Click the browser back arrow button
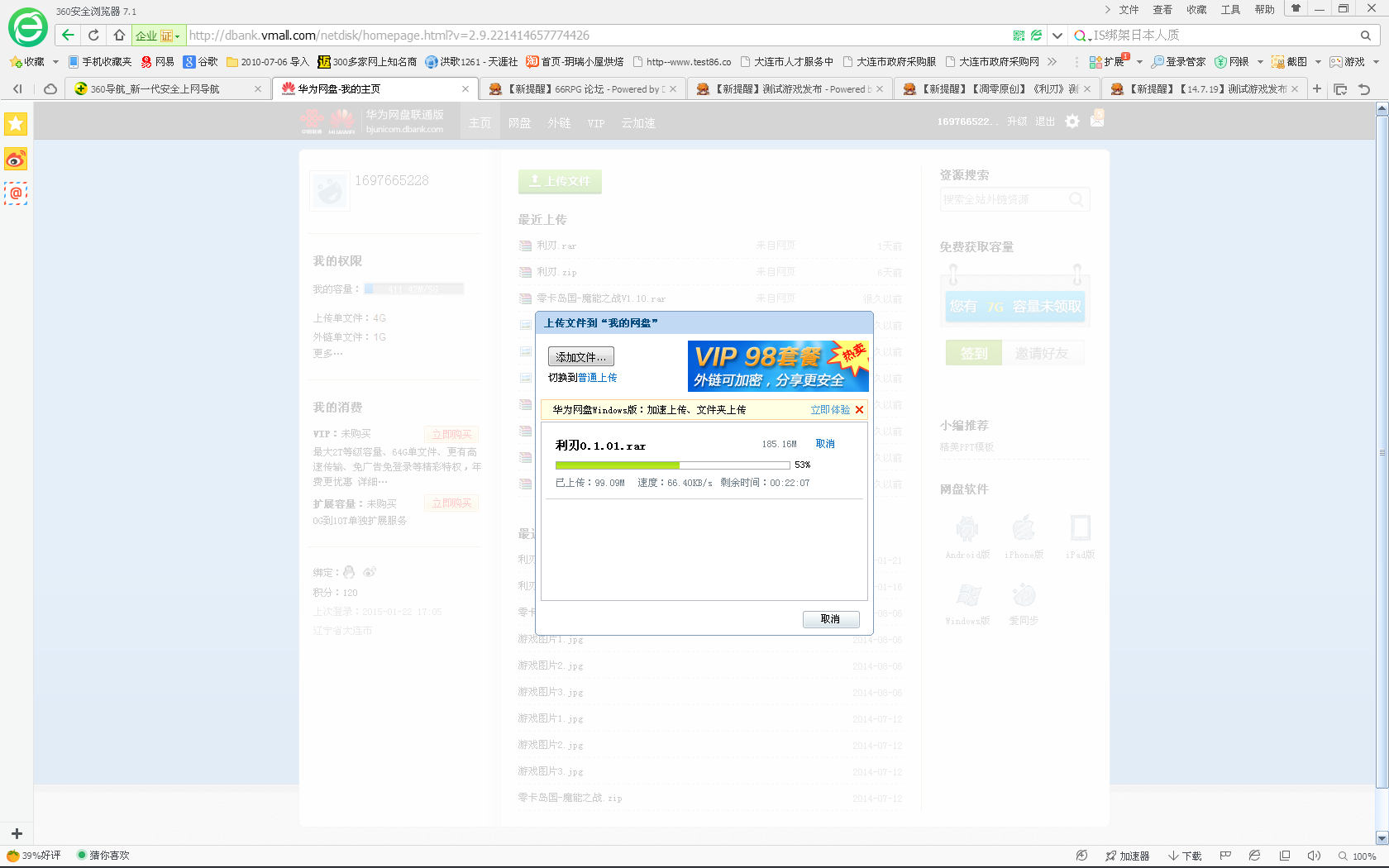Image resolution: width=1389 pixels, height=868 pixels. click(69, 35)
